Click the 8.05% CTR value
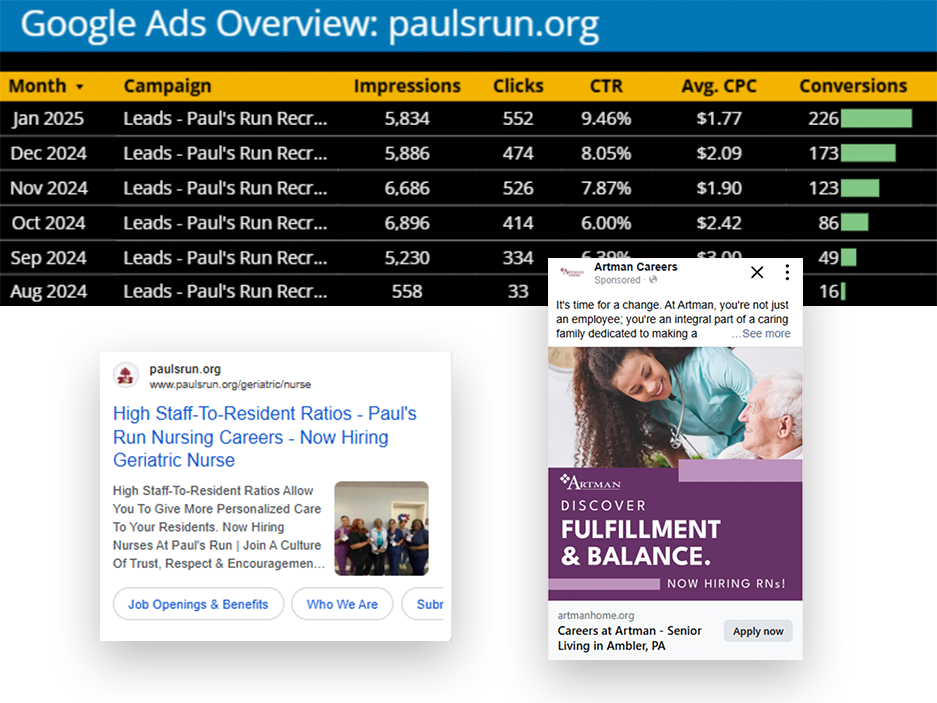Screen dimensions: 937x703 606,153
